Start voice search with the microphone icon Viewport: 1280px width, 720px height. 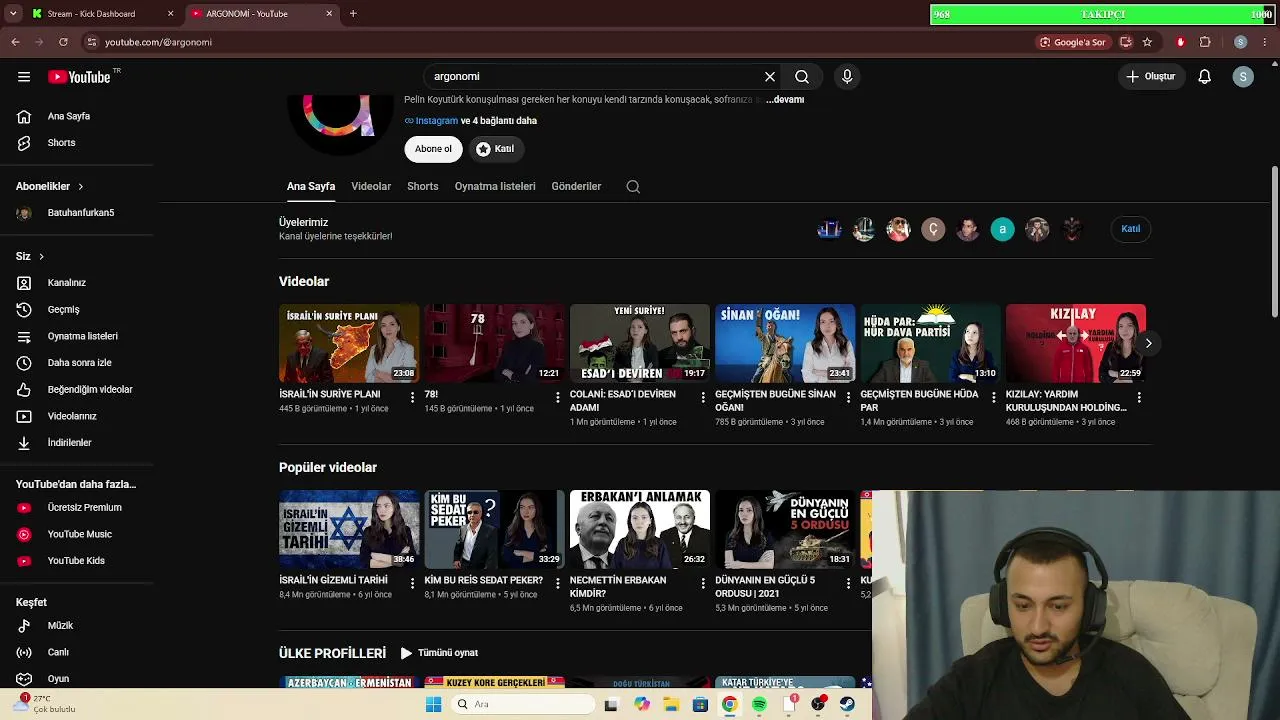(847, 77)
